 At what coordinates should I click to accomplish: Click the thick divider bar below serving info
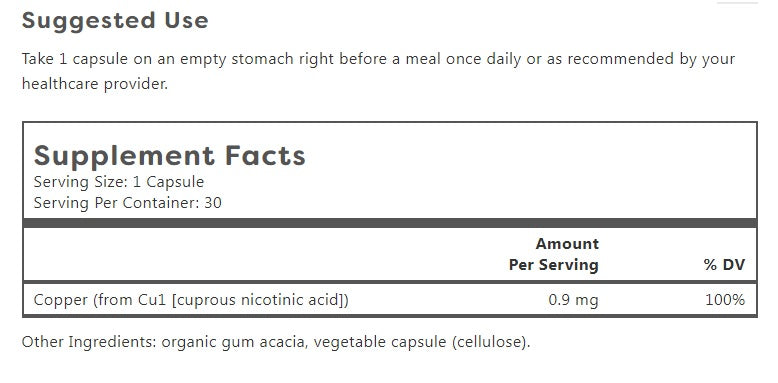(x=389, y=223)
